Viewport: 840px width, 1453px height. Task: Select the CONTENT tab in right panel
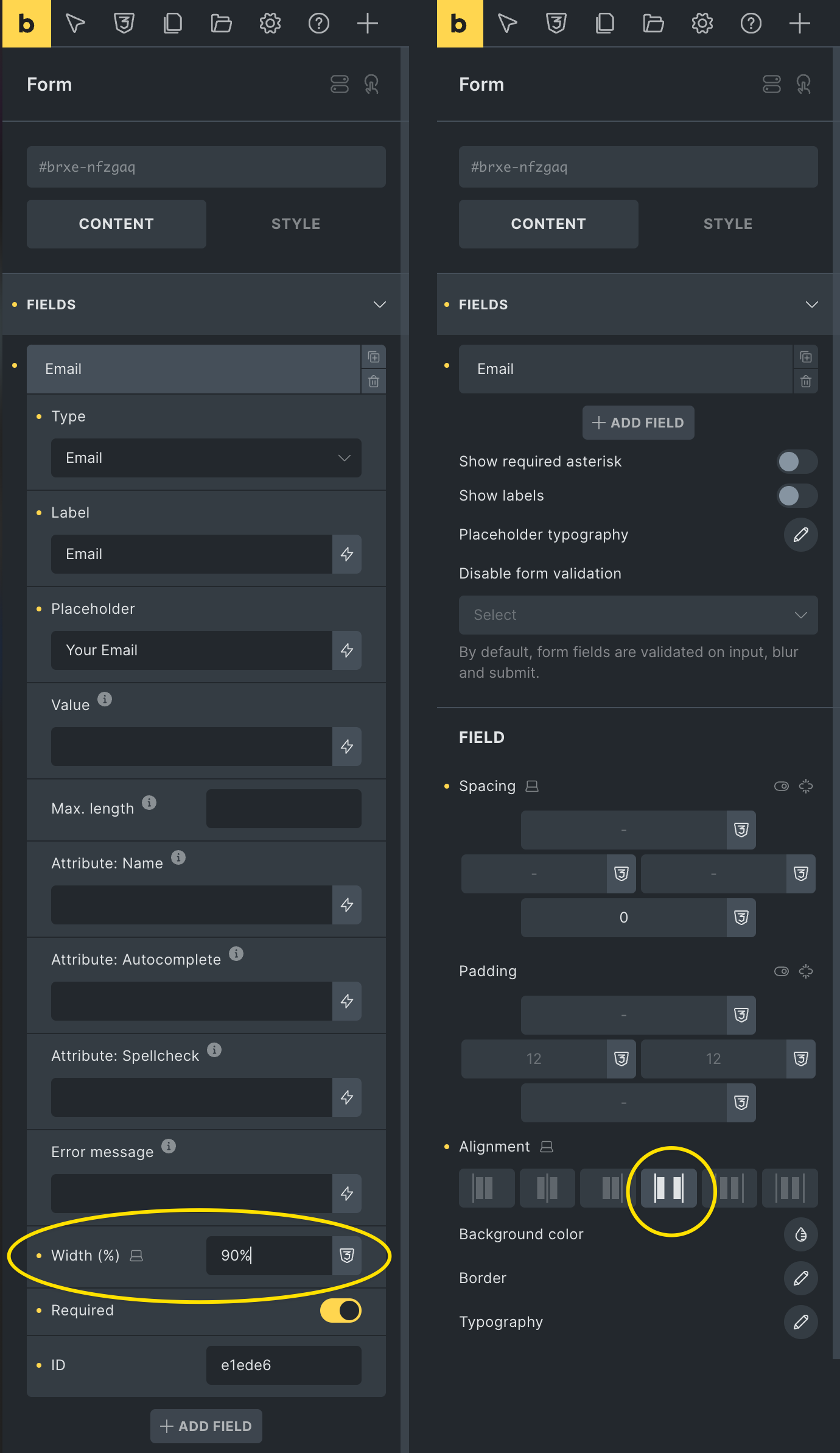point(548,224)
